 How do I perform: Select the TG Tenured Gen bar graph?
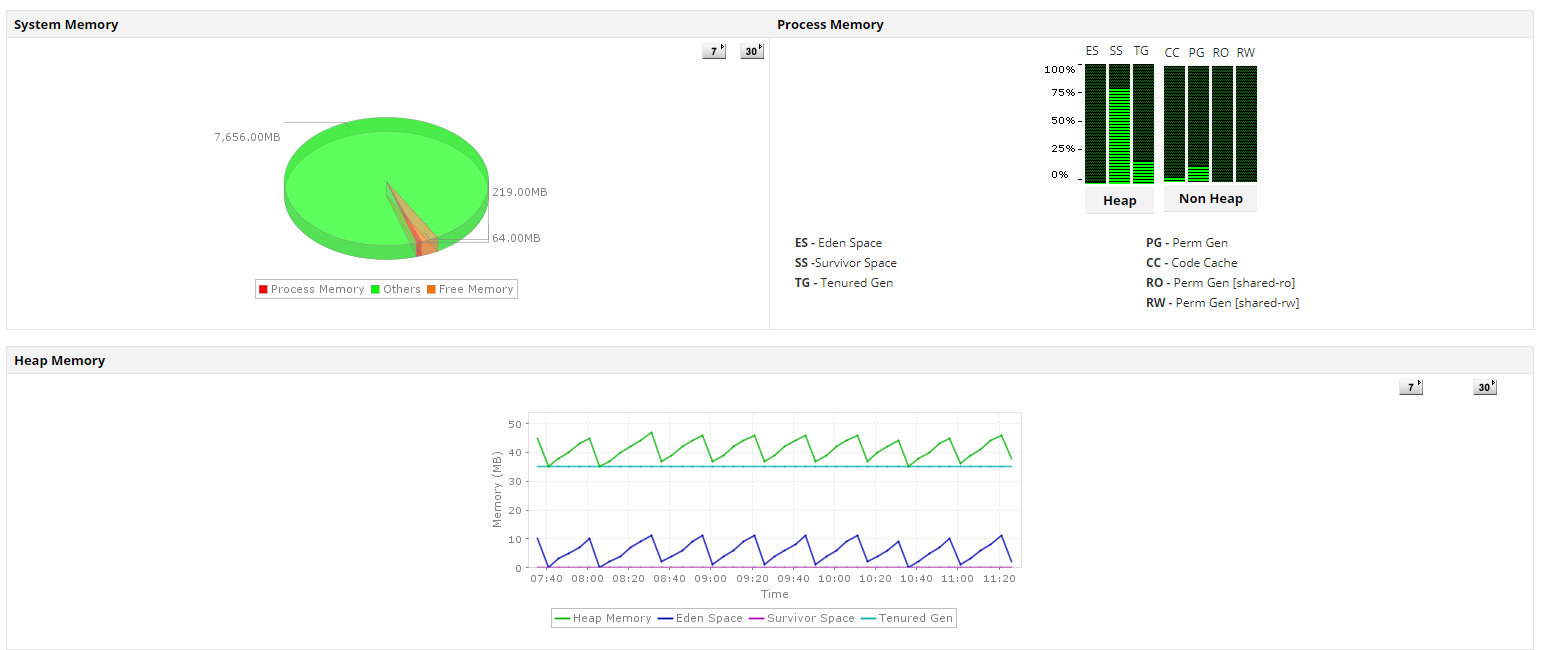pos(1141,120)
